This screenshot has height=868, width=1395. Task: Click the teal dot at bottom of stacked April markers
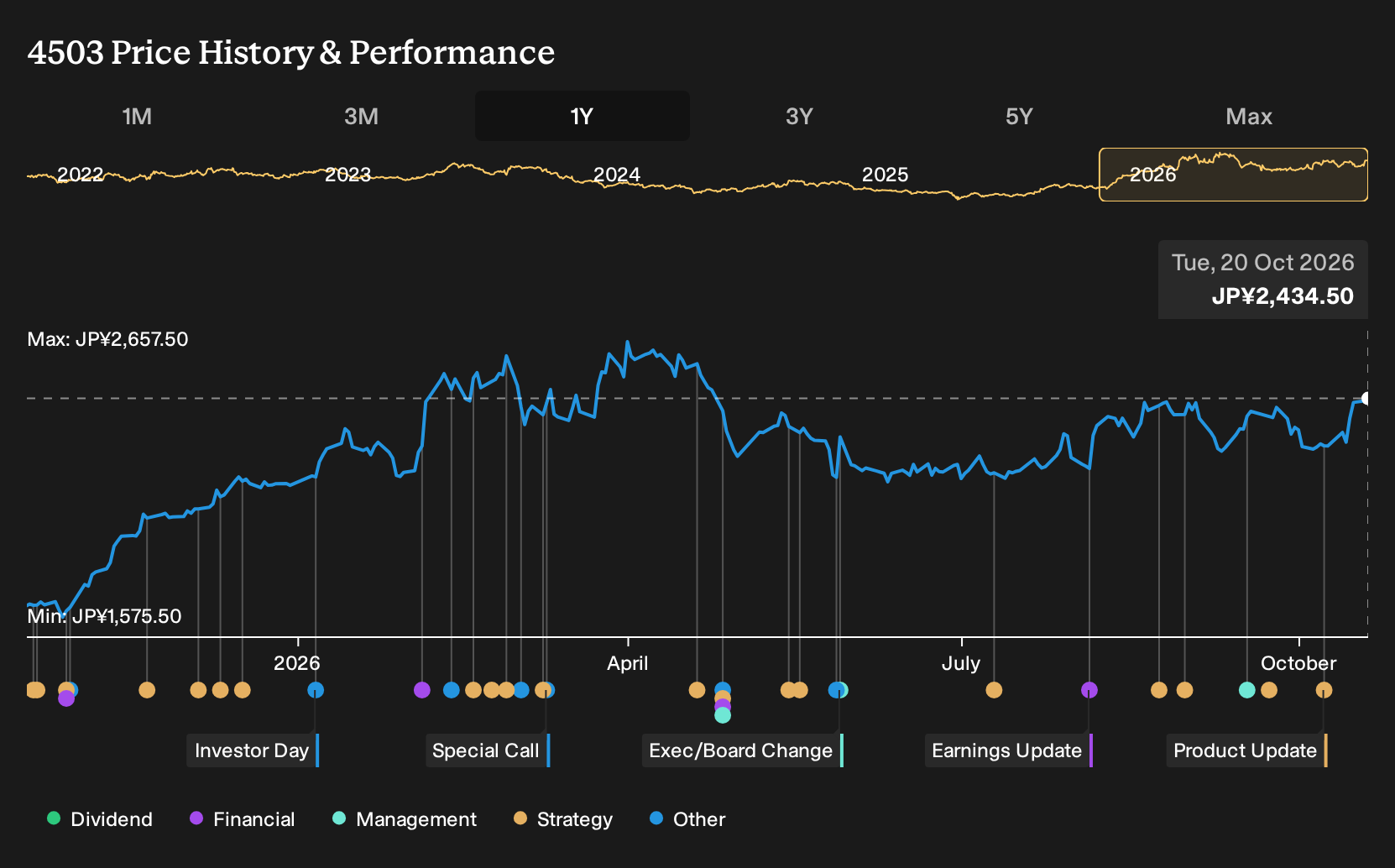(x=723, y=715)
